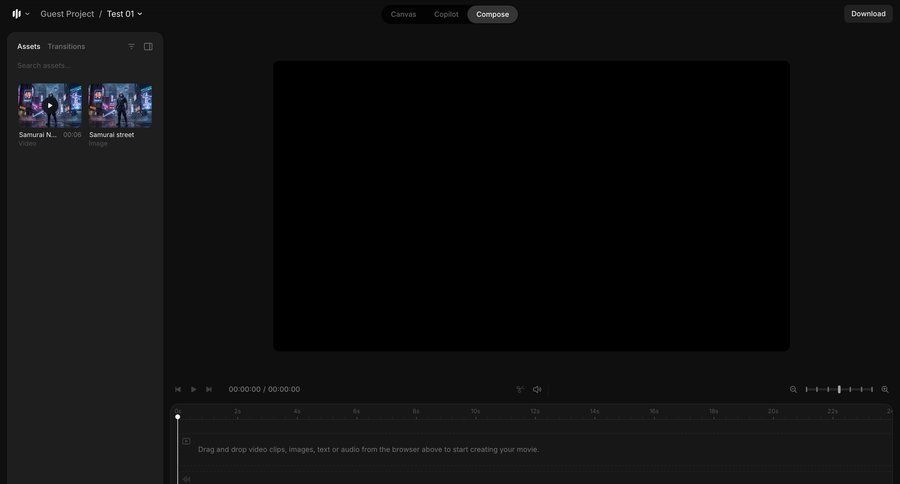Click the Download button
The height and width of the screenshot is (484, 900).
[868, 14]
